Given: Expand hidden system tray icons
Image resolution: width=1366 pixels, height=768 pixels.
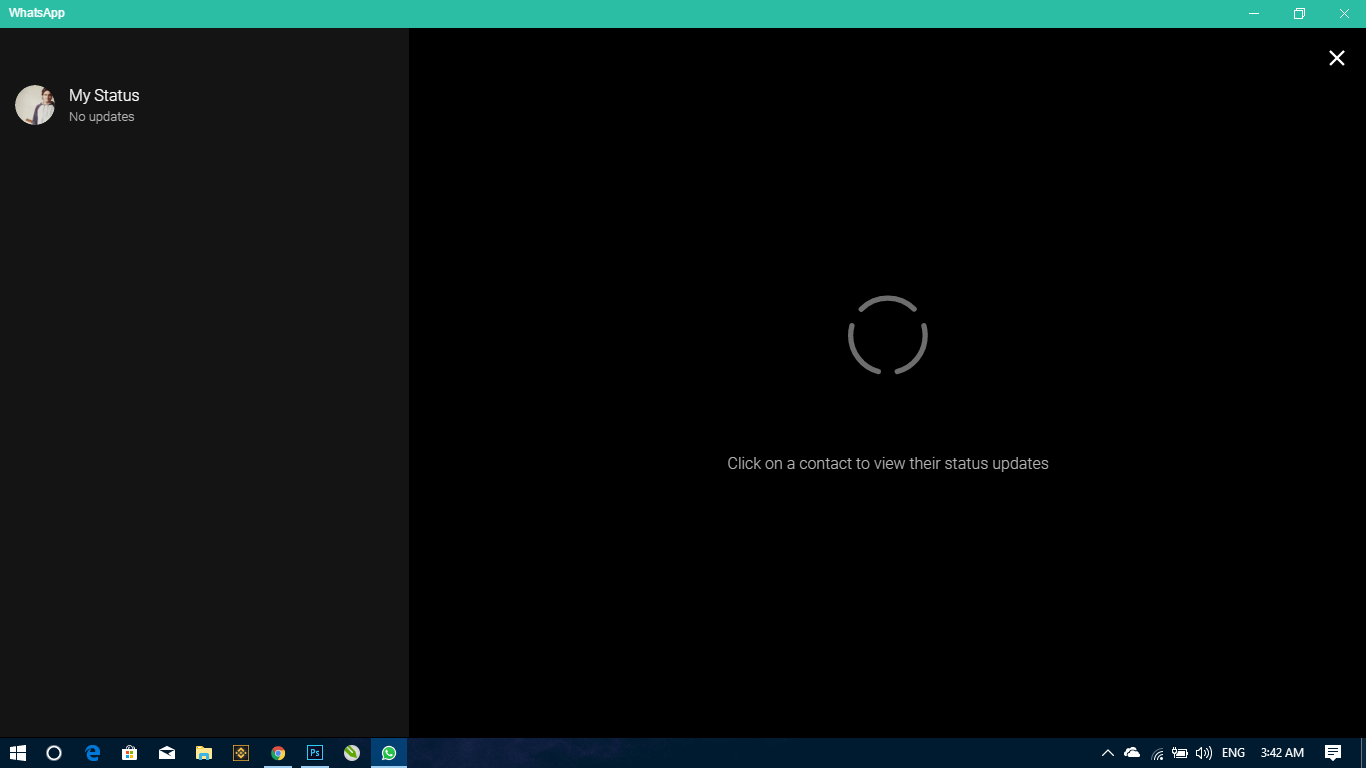Looking at the screenshot, I should (1107, 753).
